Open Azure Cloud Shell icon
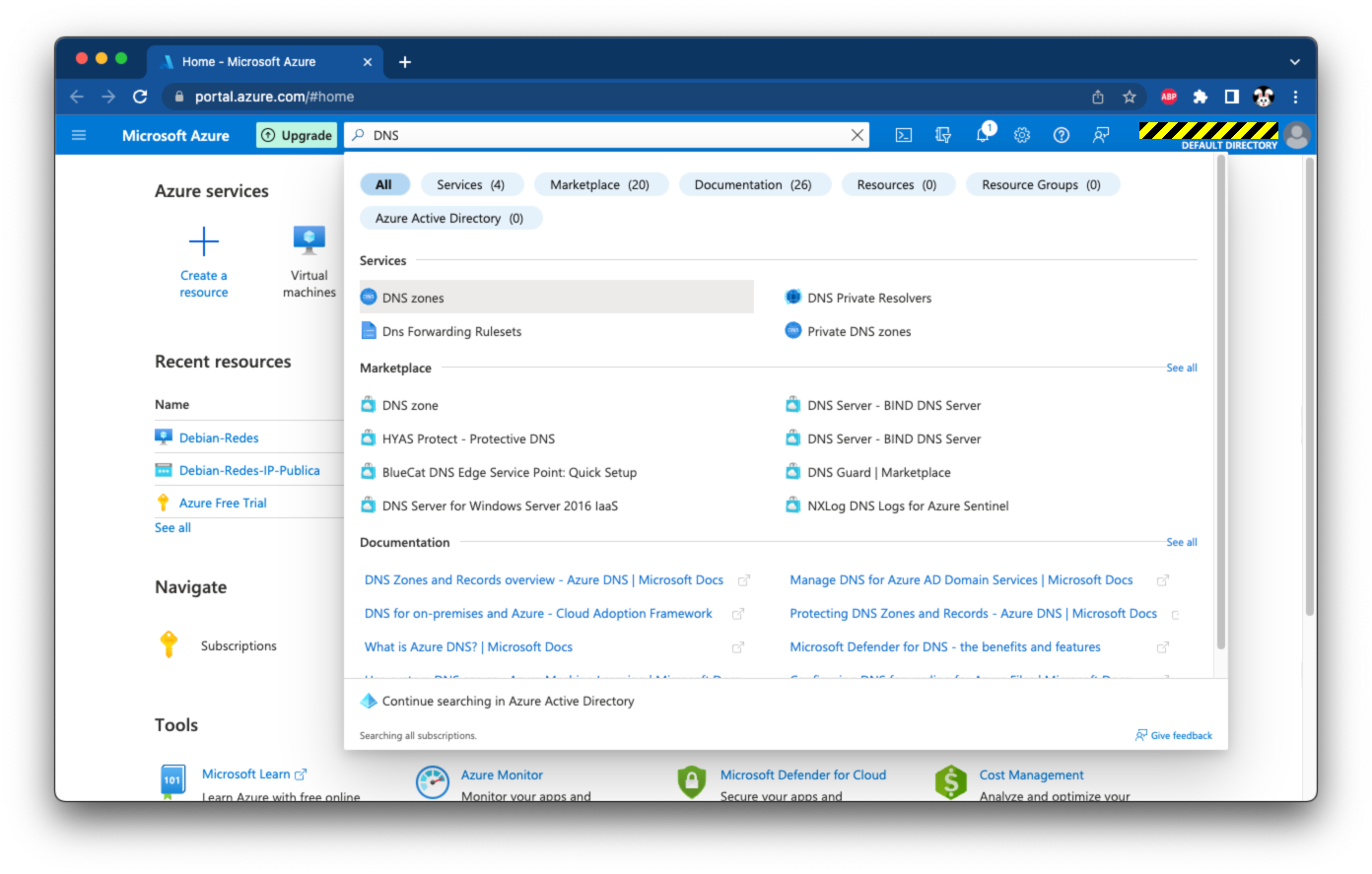 click(x=903, y=135)
